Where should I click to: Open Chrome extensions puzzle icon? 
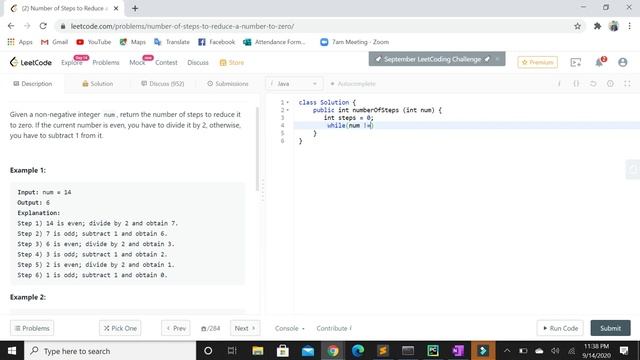point(597,26)
